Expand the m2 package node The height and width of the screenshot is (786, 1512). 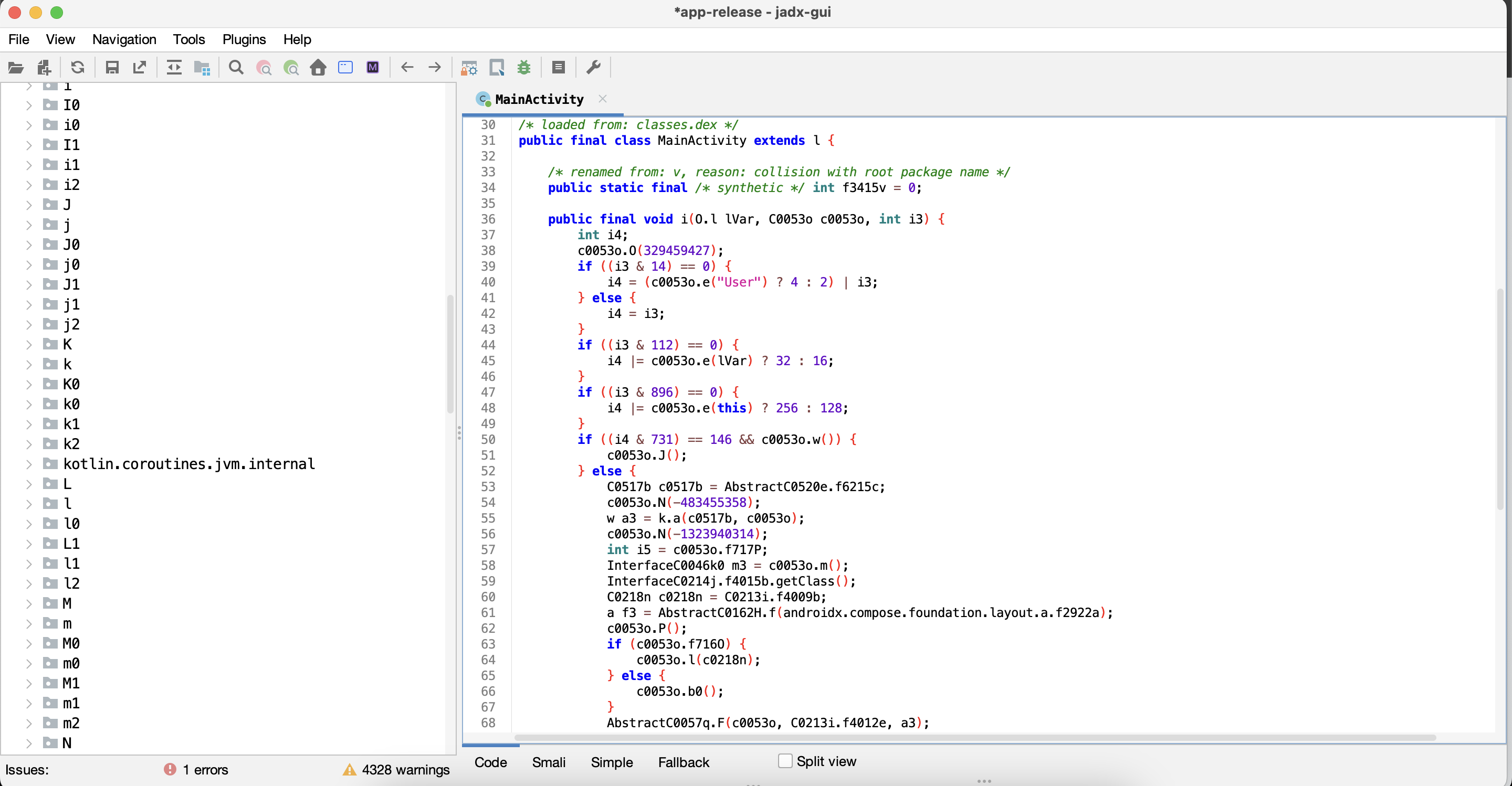29,724
